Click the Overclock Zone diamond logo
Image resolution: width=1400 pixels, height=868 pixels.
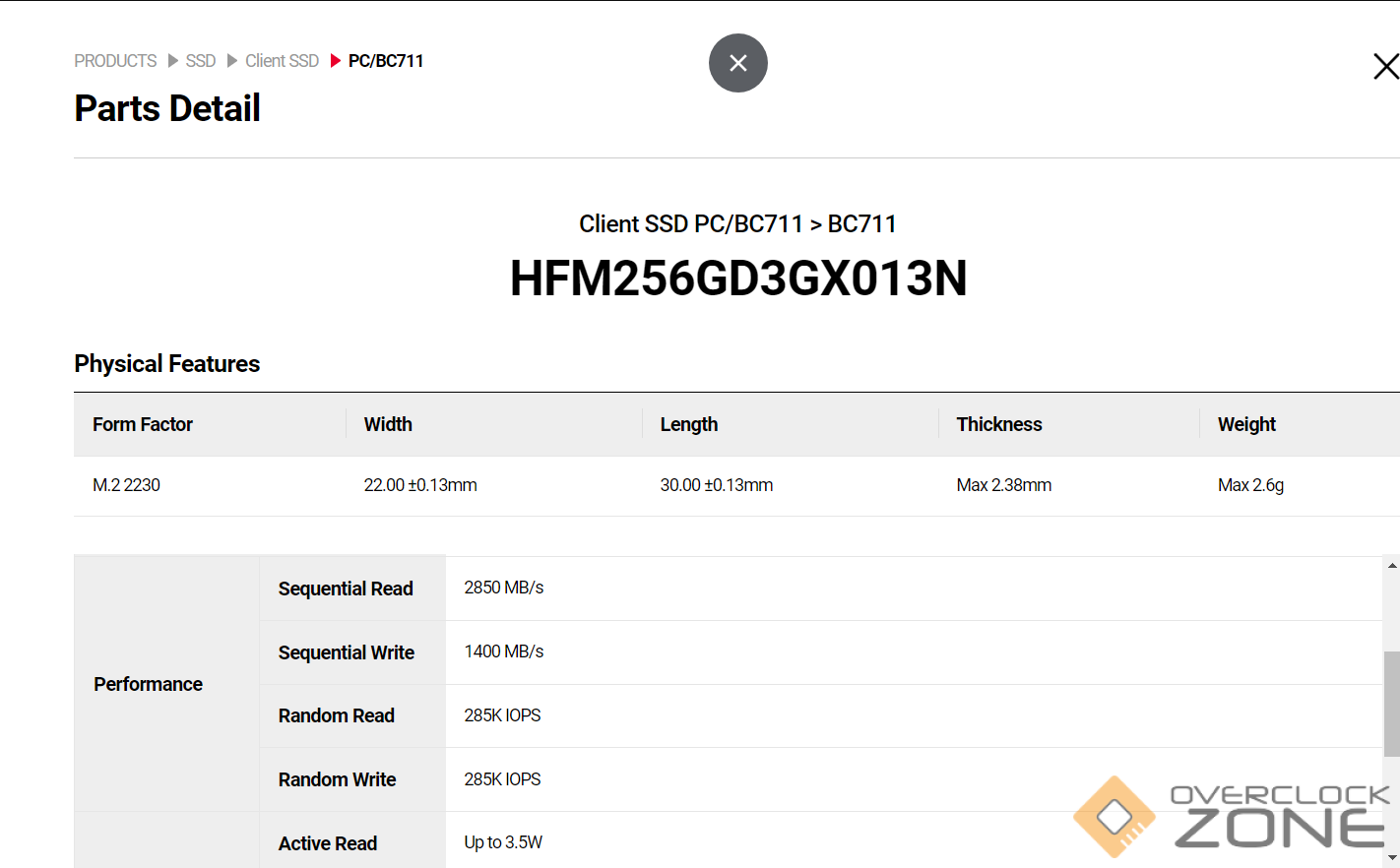click(1114, 816)
